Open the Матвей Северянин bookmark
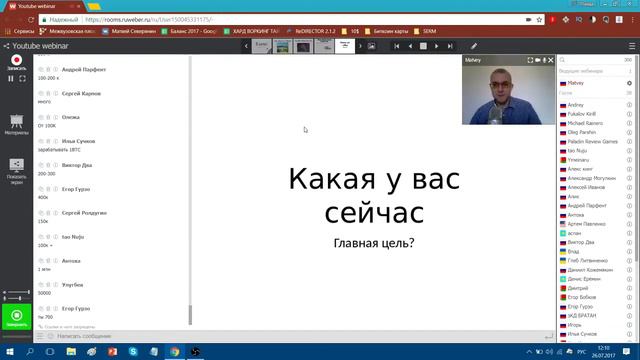Image resolution: width=640 pixels, height=360 pixels. click(129, 31)
